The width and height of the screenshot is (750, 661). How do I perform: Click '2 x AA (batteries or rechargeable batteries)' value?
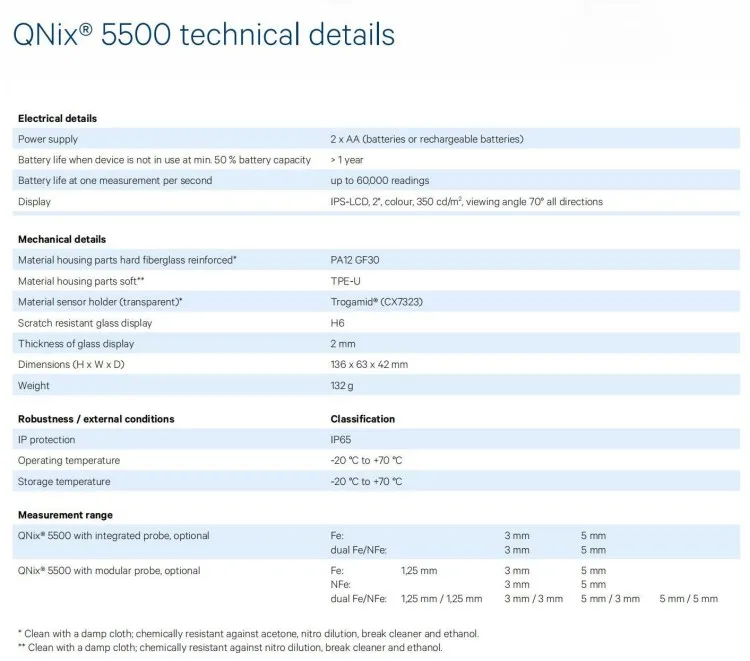click(x=427, y=139)
